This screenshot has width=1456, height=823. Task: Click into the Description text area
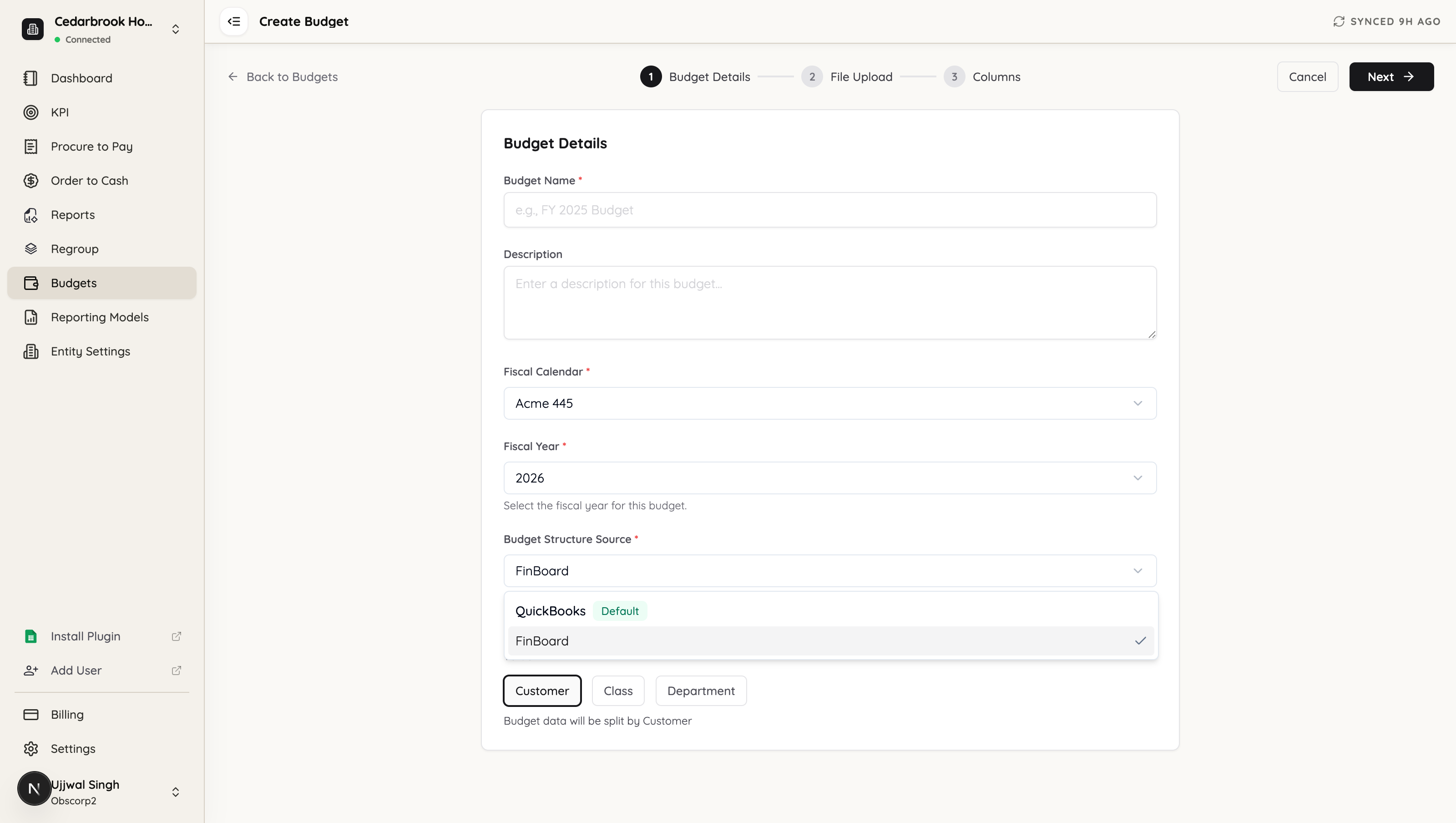(x=830, y=303)
